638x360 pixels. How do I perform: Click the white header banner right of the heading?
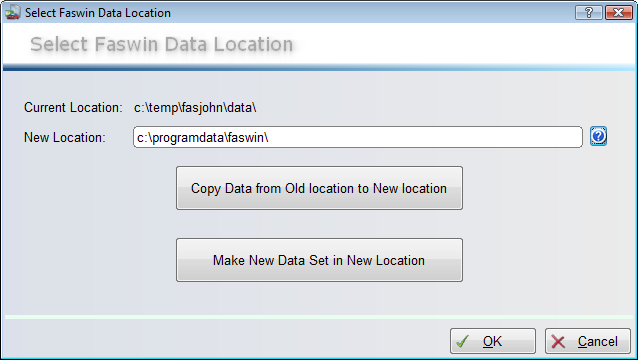point(464,44)
